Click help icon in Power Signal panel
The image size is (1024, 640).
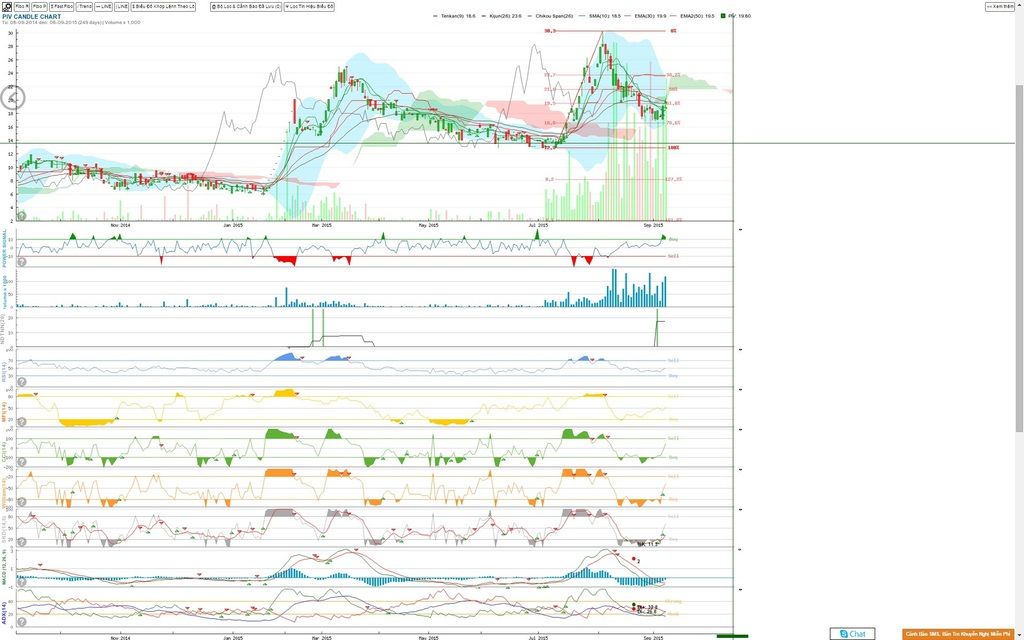(x=22, y=262)
